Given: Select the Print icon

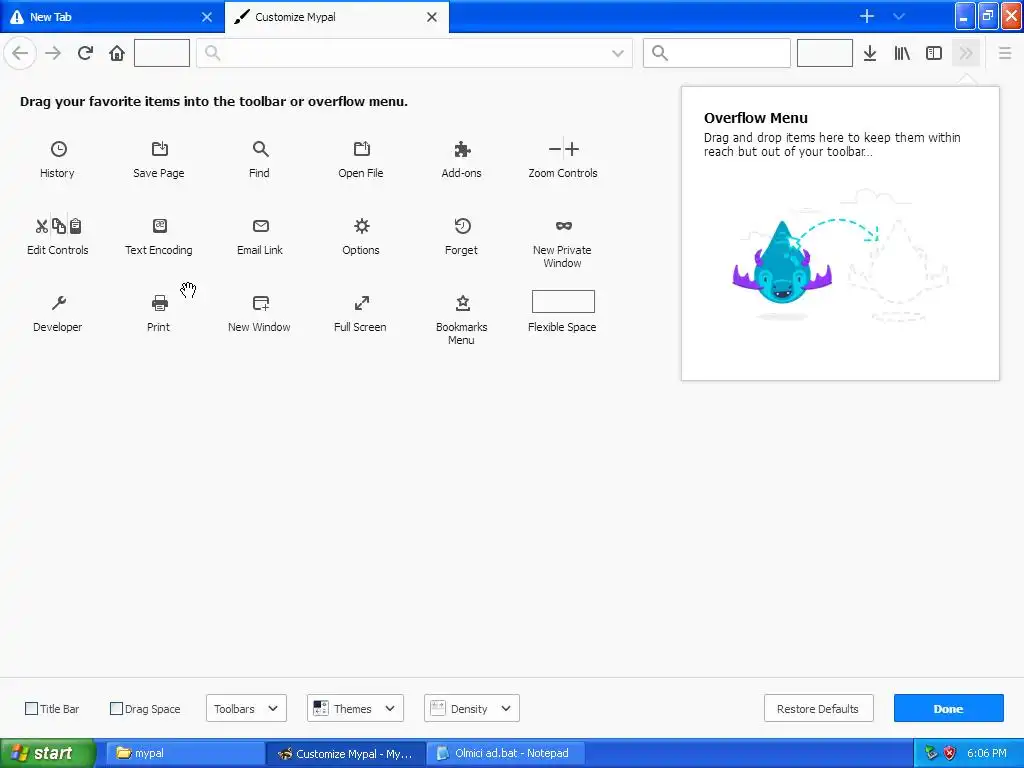Looking at the screenshot, I should [x=159, y=303].
